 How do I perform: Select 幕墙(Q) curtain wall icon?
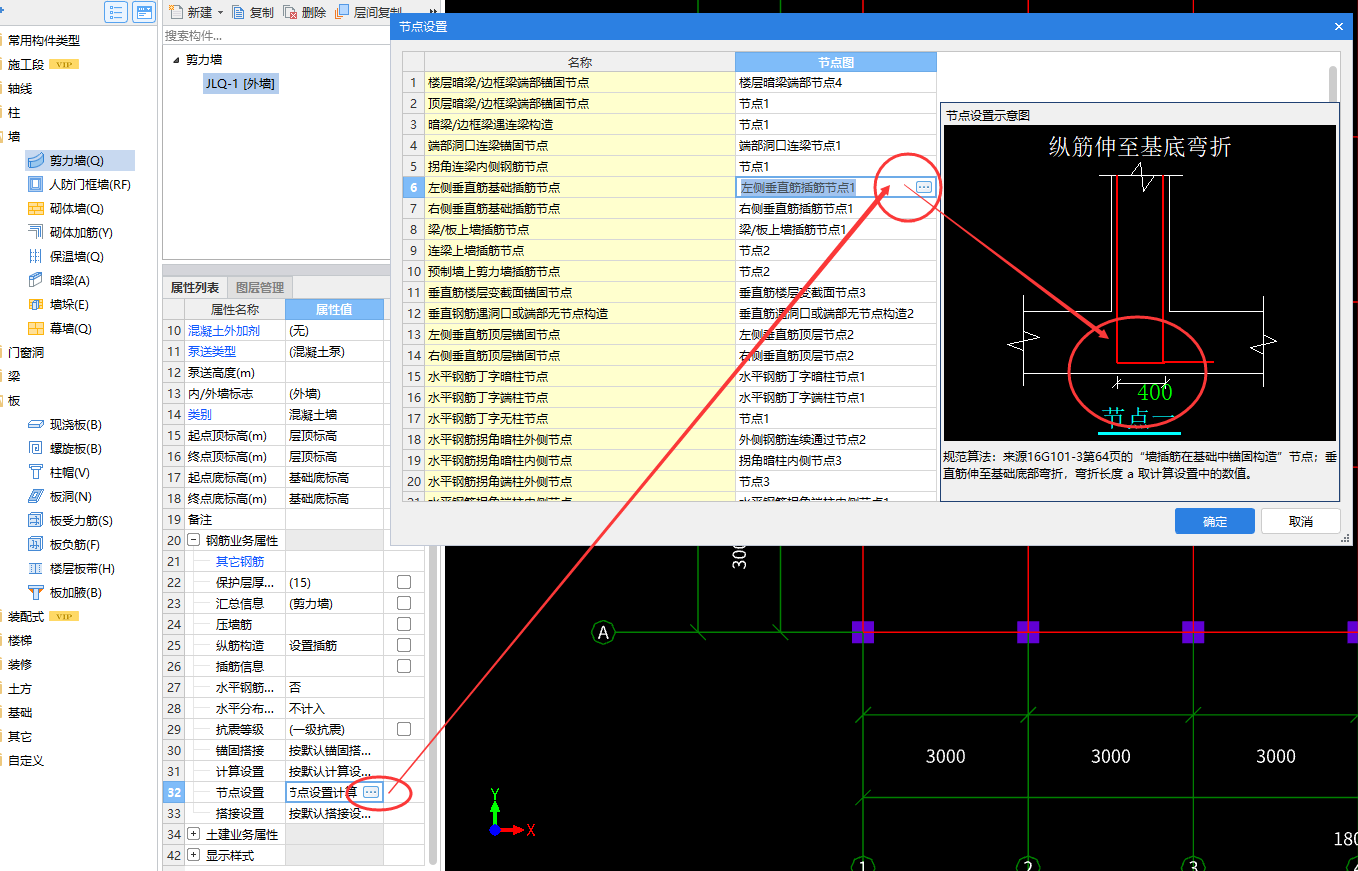tap(36, 328)
